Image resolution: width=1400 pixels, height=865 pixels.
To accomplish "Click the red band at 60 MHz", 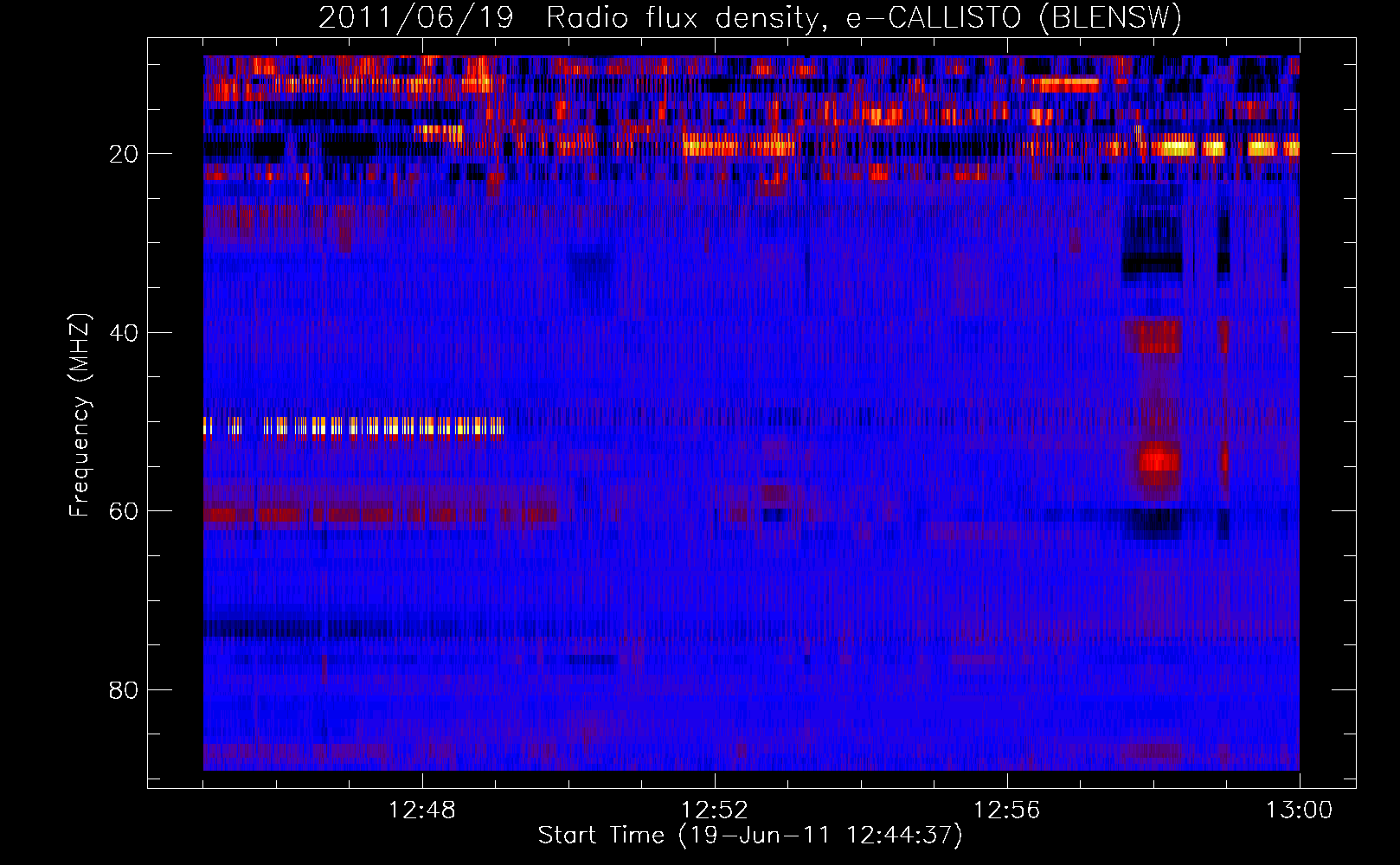I will 381,516.
